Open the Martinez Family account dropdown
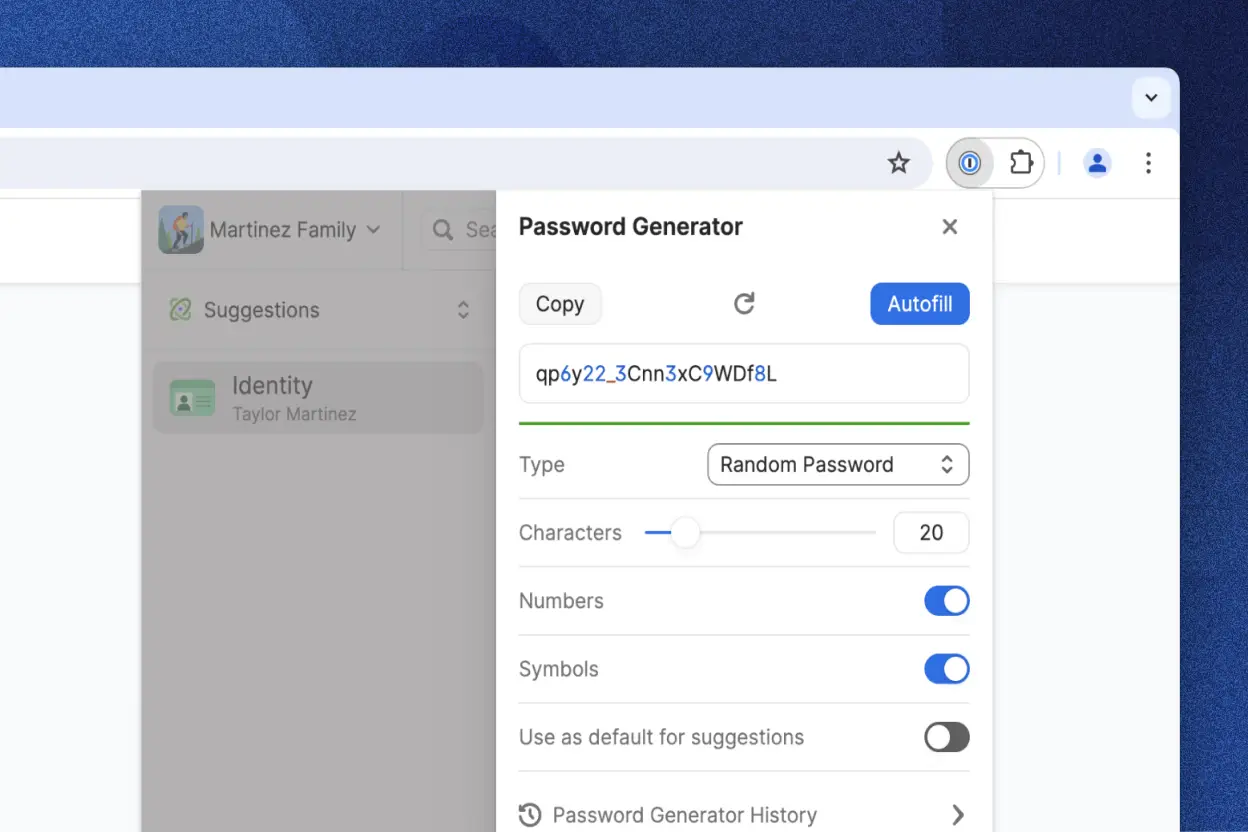This screenshot has width=1248, height=832. tap(271, 230)
